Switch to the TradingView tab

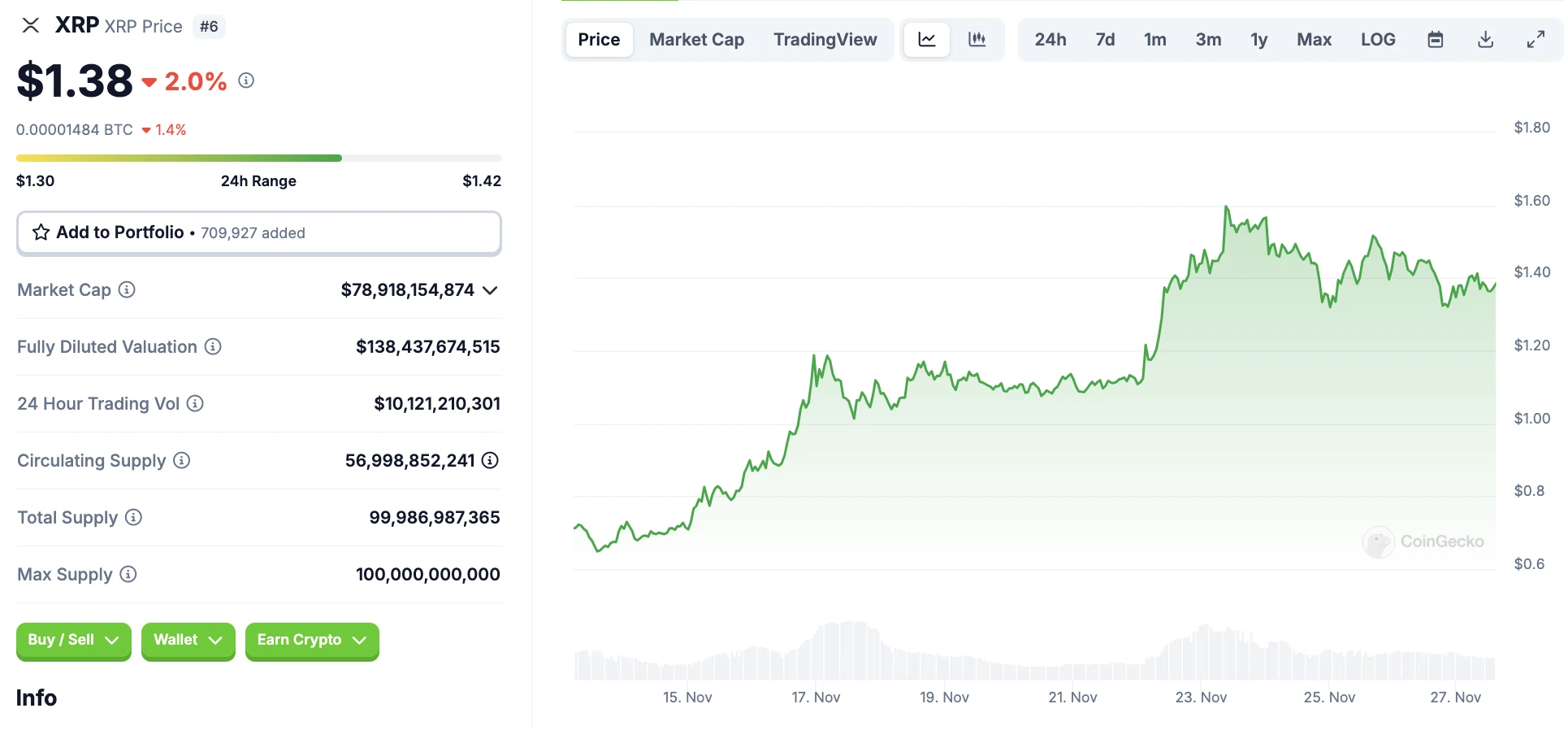pos(825,39)
